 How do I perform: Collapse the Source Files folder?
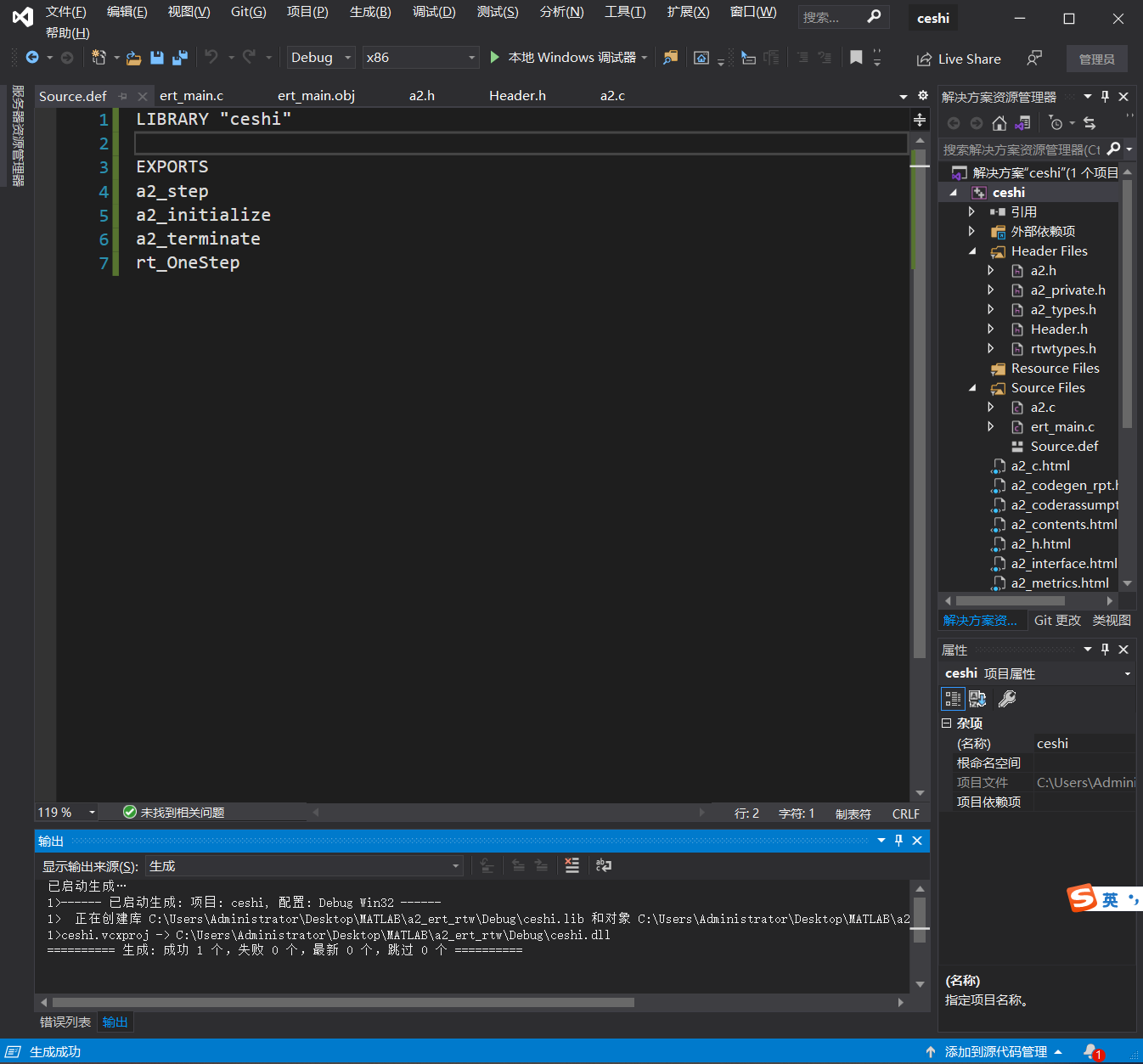(973, 387)
